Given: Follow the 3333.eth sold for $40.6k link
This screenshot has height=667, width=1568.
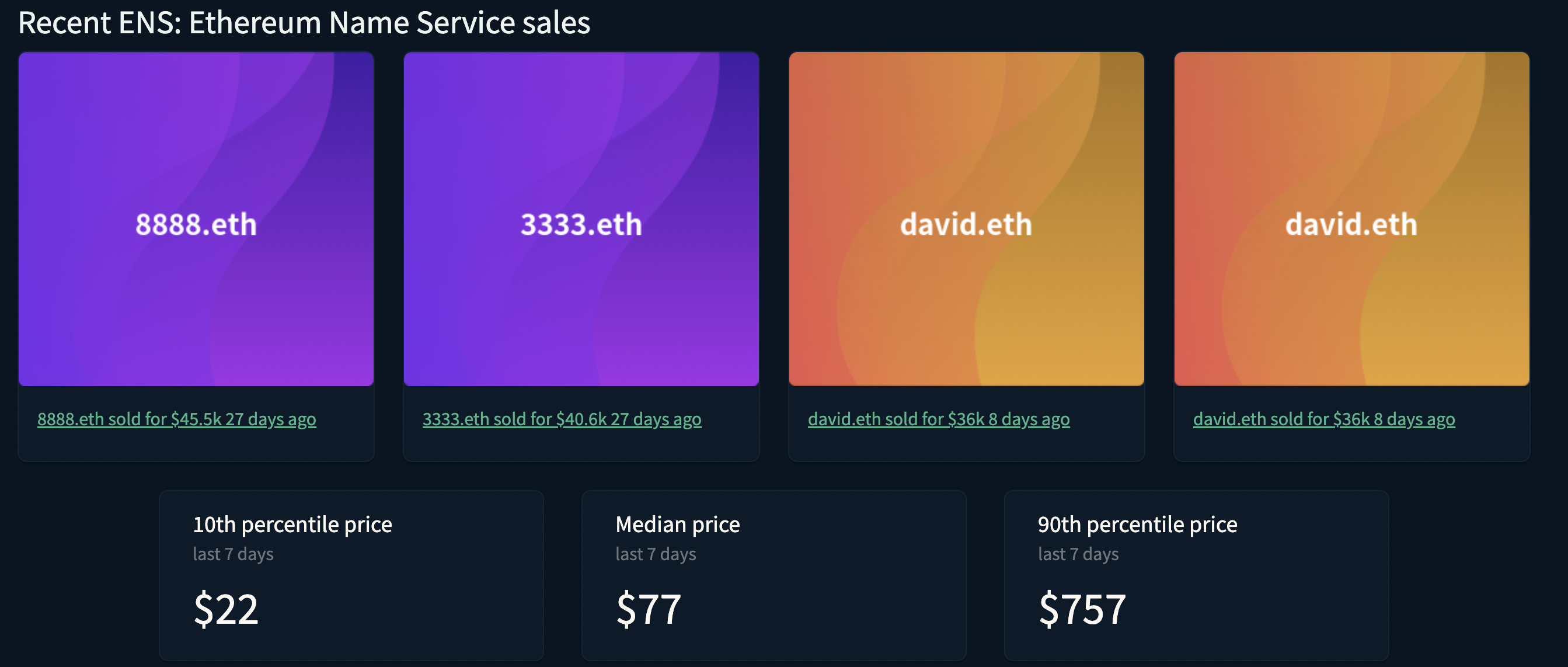Looking at the screenshot, I should pyautogui.click(x=562, y=419).
